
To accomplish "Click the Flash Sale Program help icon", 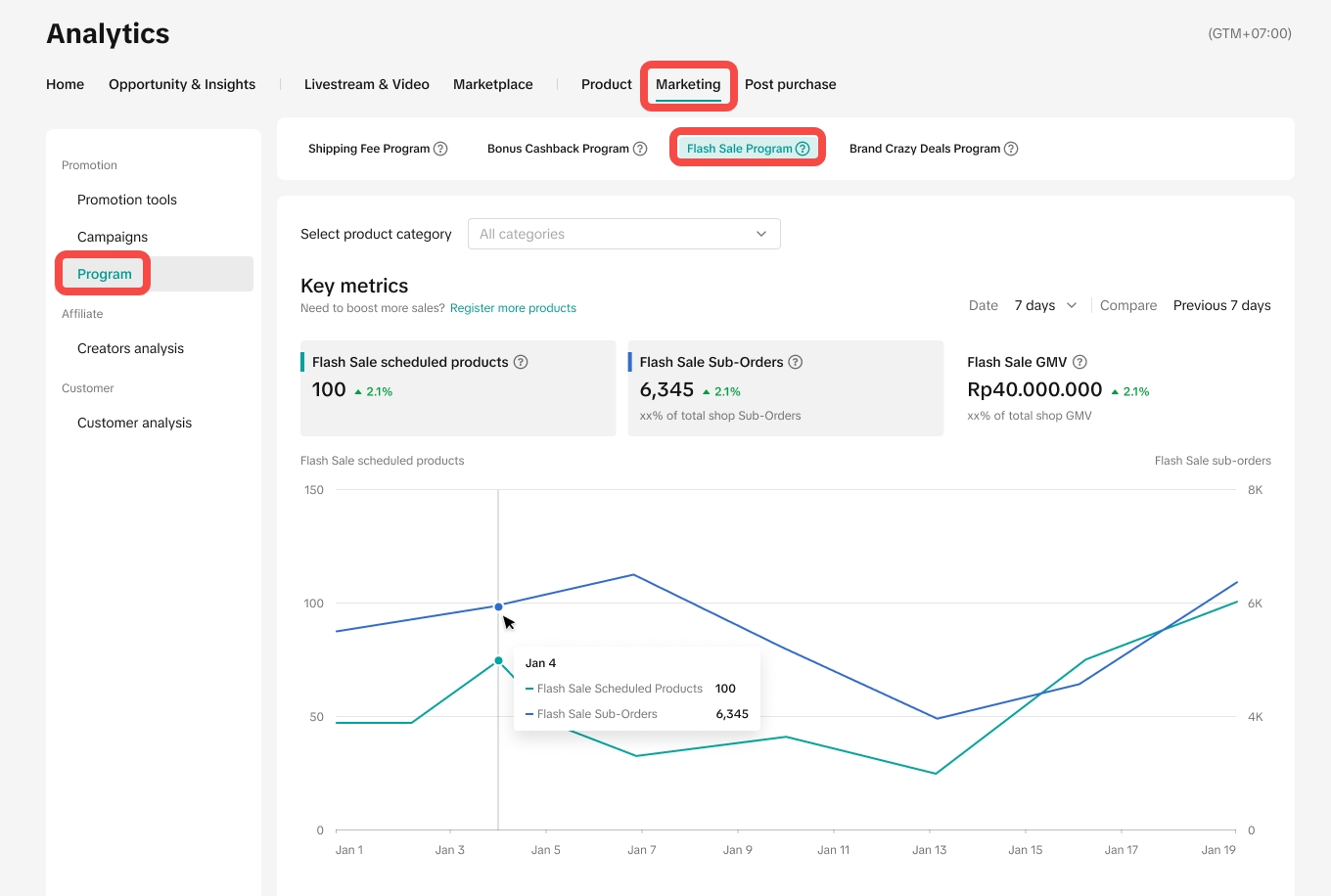I will tap(803, 149).
